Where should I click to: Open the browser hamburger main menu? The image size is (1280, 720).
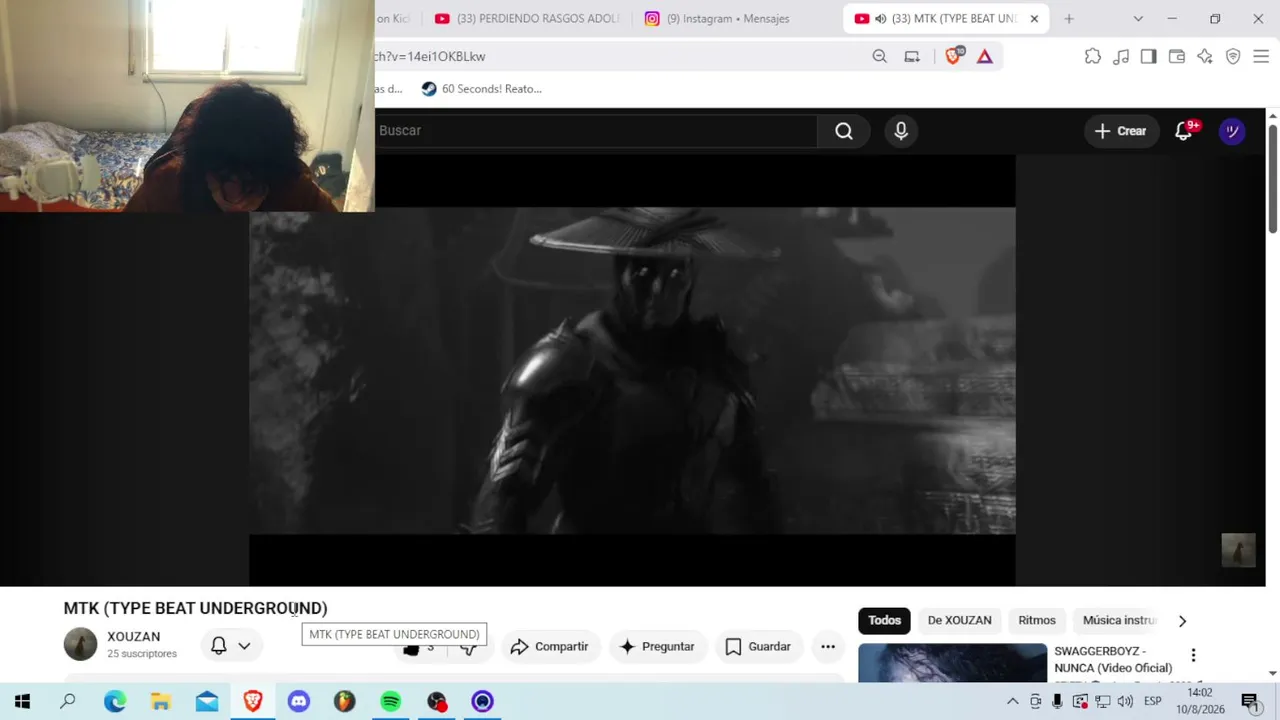[x=1261, y=57]
